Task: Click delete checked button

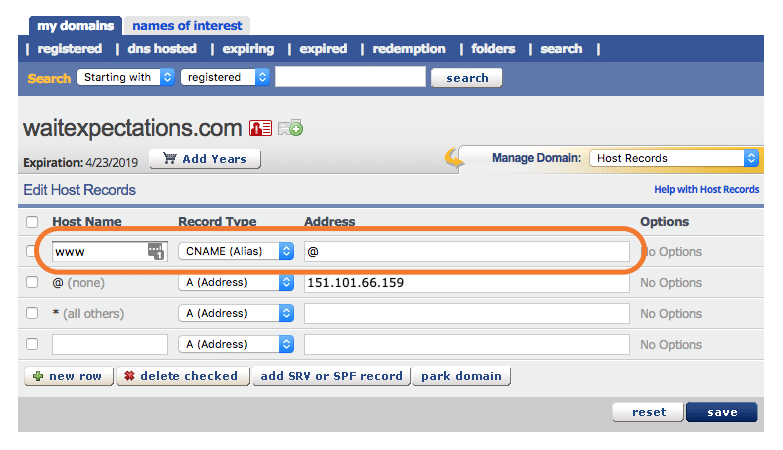Action: [181, 376]
